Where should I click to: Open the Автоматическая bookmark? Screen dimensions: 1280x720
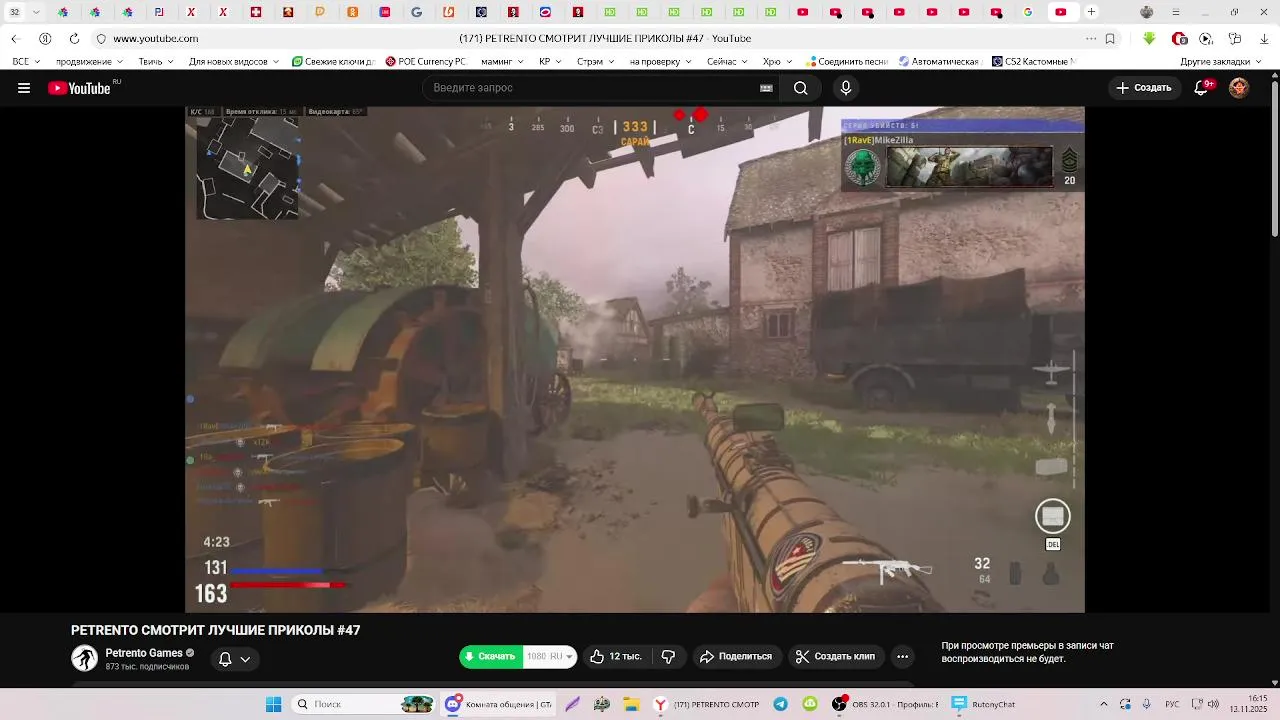point(939,61)
